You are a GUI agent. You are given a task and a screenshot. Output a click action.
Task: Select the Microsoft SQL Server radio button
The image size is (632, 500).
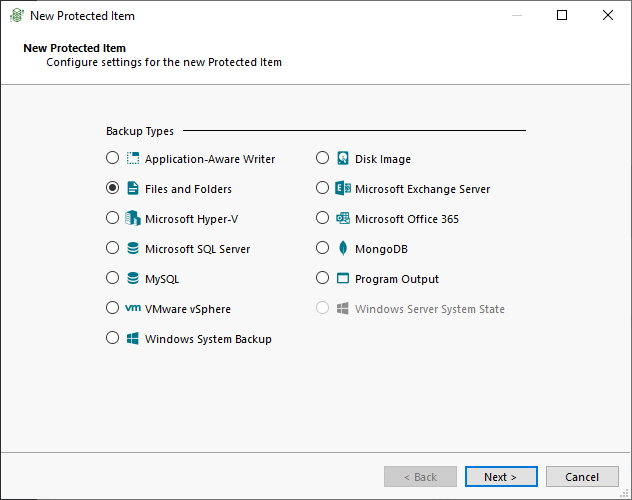(112, 248)
